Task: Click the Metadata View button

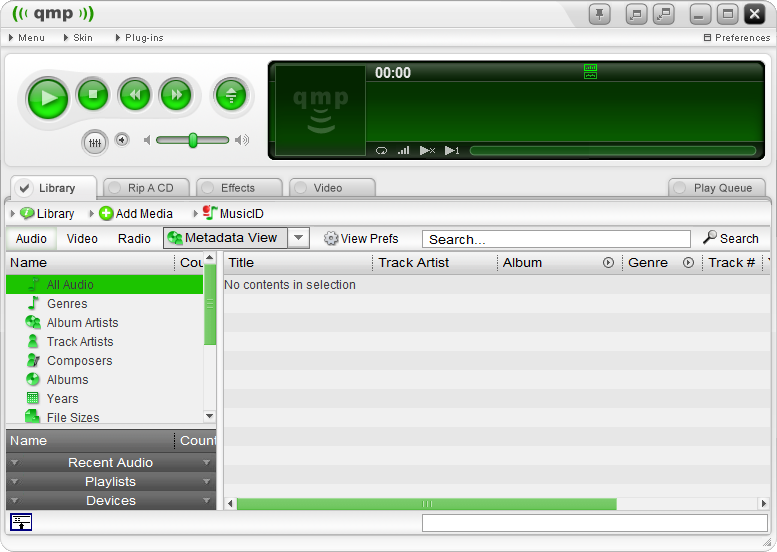Action: pos(225,238)
